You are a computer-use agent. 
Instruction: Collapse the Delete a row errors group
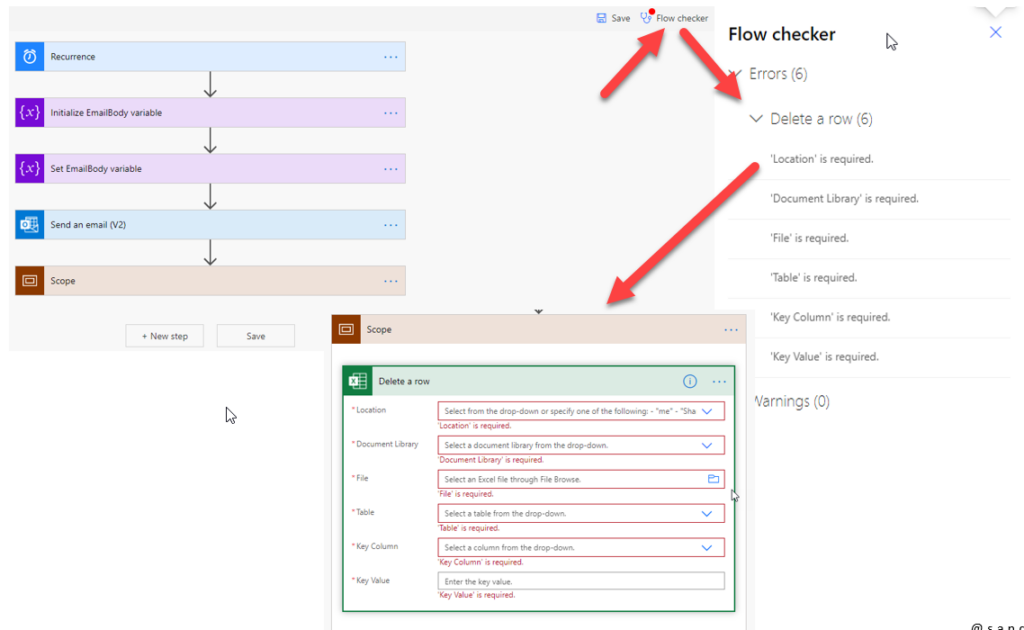757,119
